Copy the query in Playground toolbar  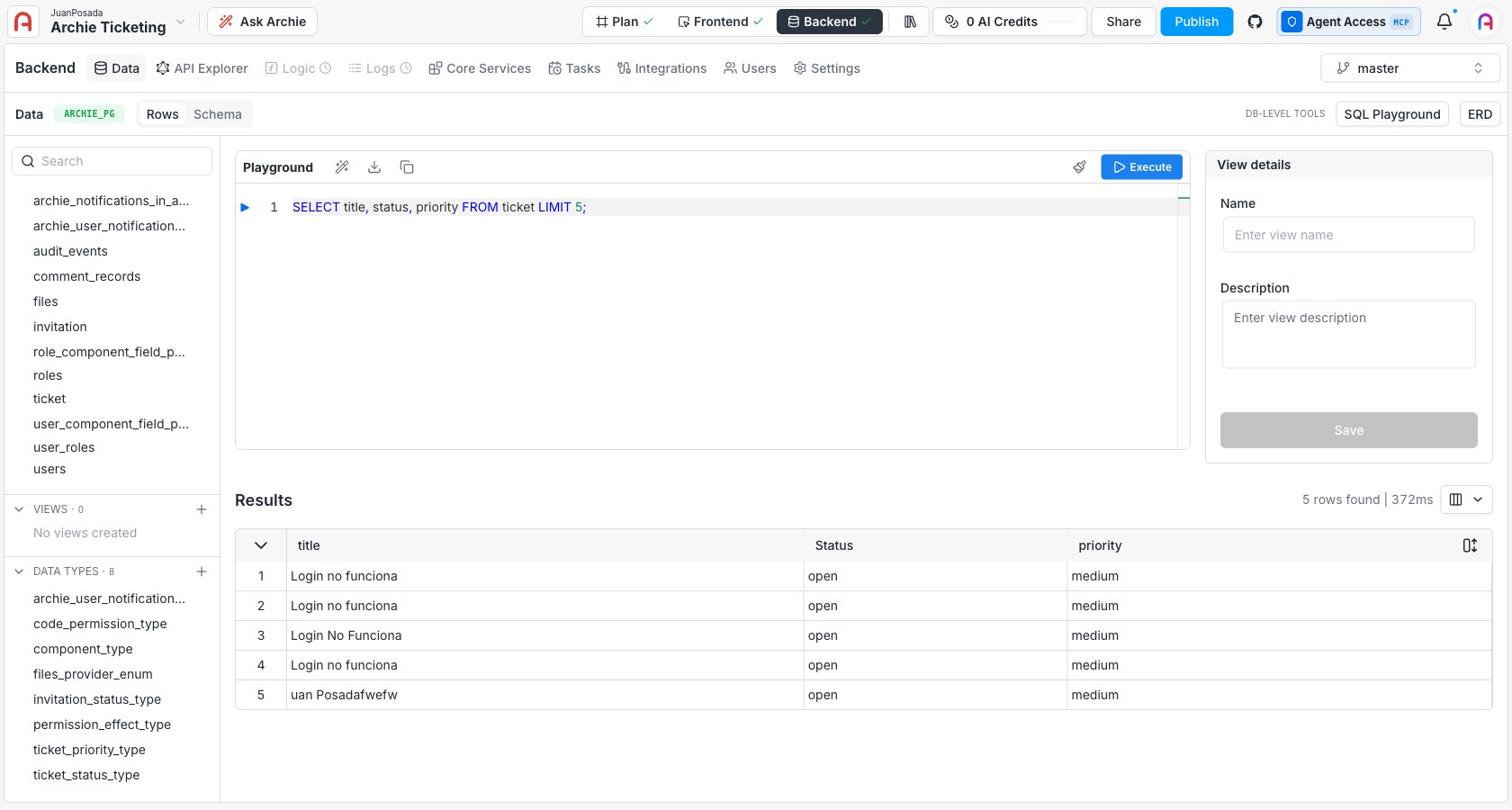[407, 167]
